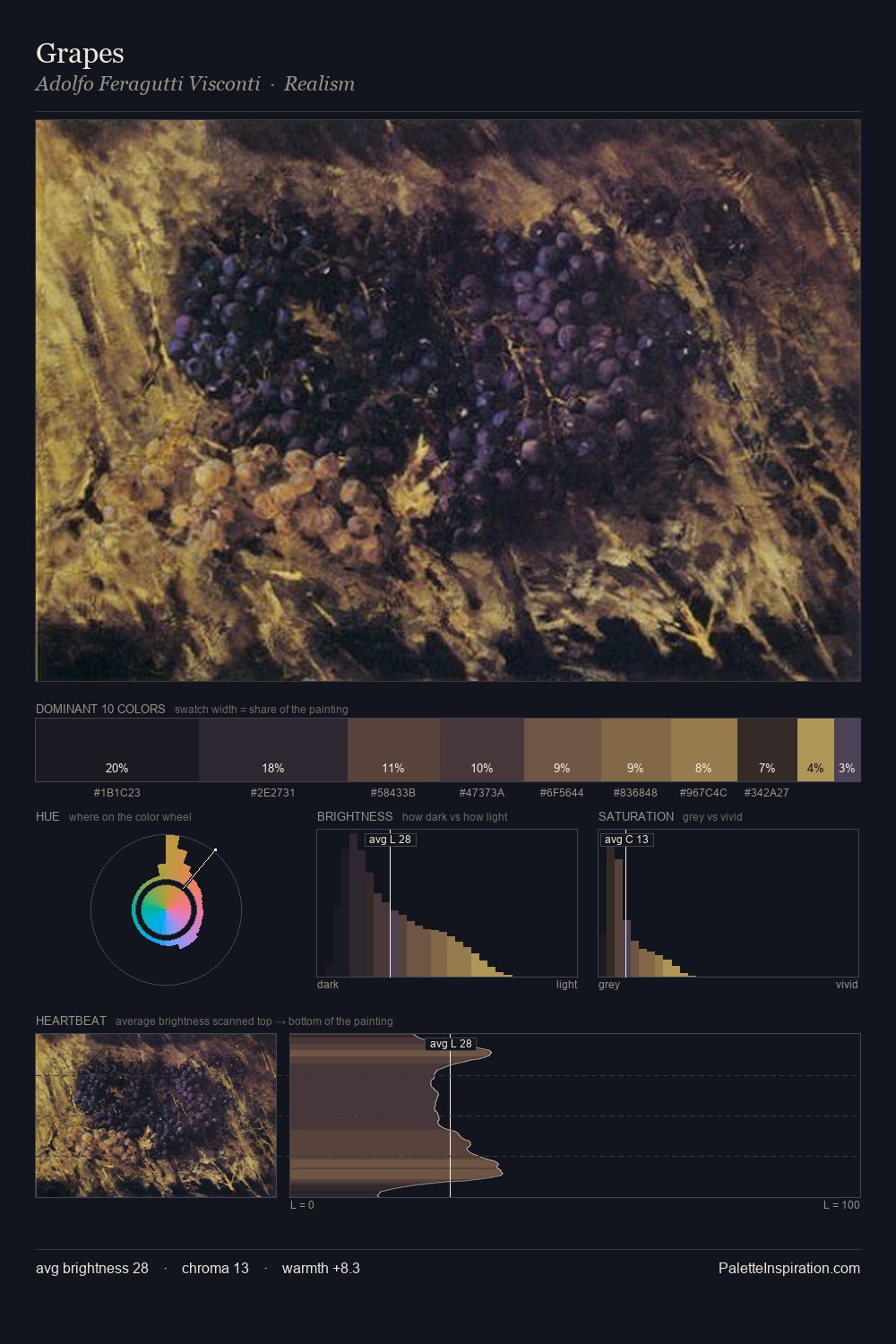Select the 4% golden swatch
The image size is (896, 1344).
[815, 750]
